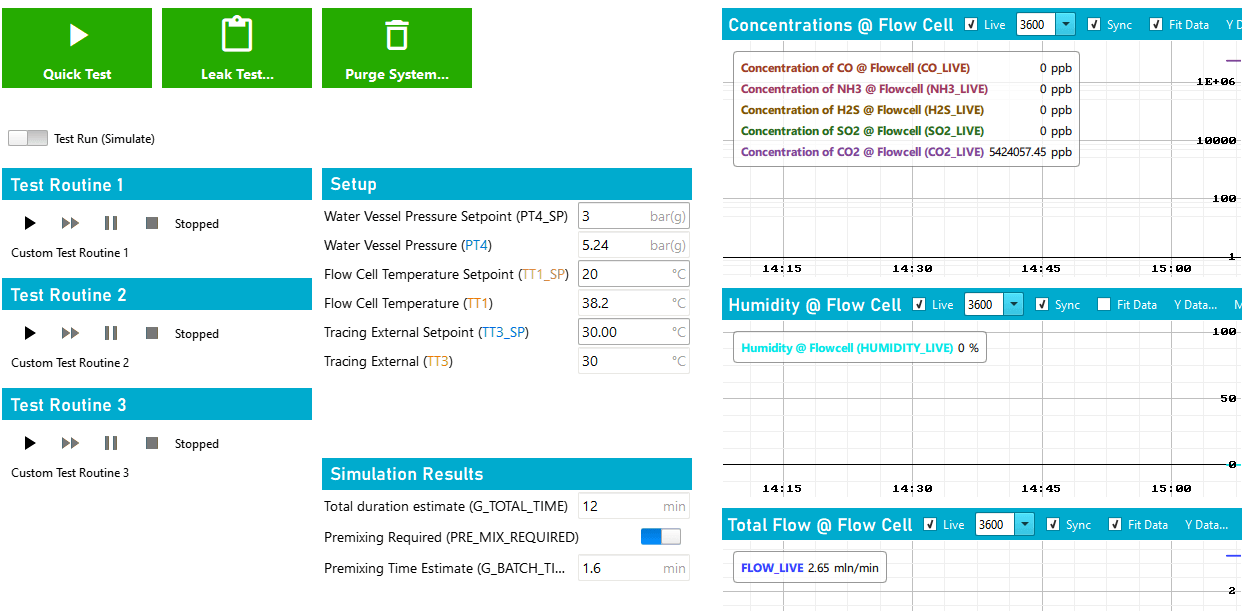Start the Purge System procedure

pyautogui.click(x=397, y=47)
